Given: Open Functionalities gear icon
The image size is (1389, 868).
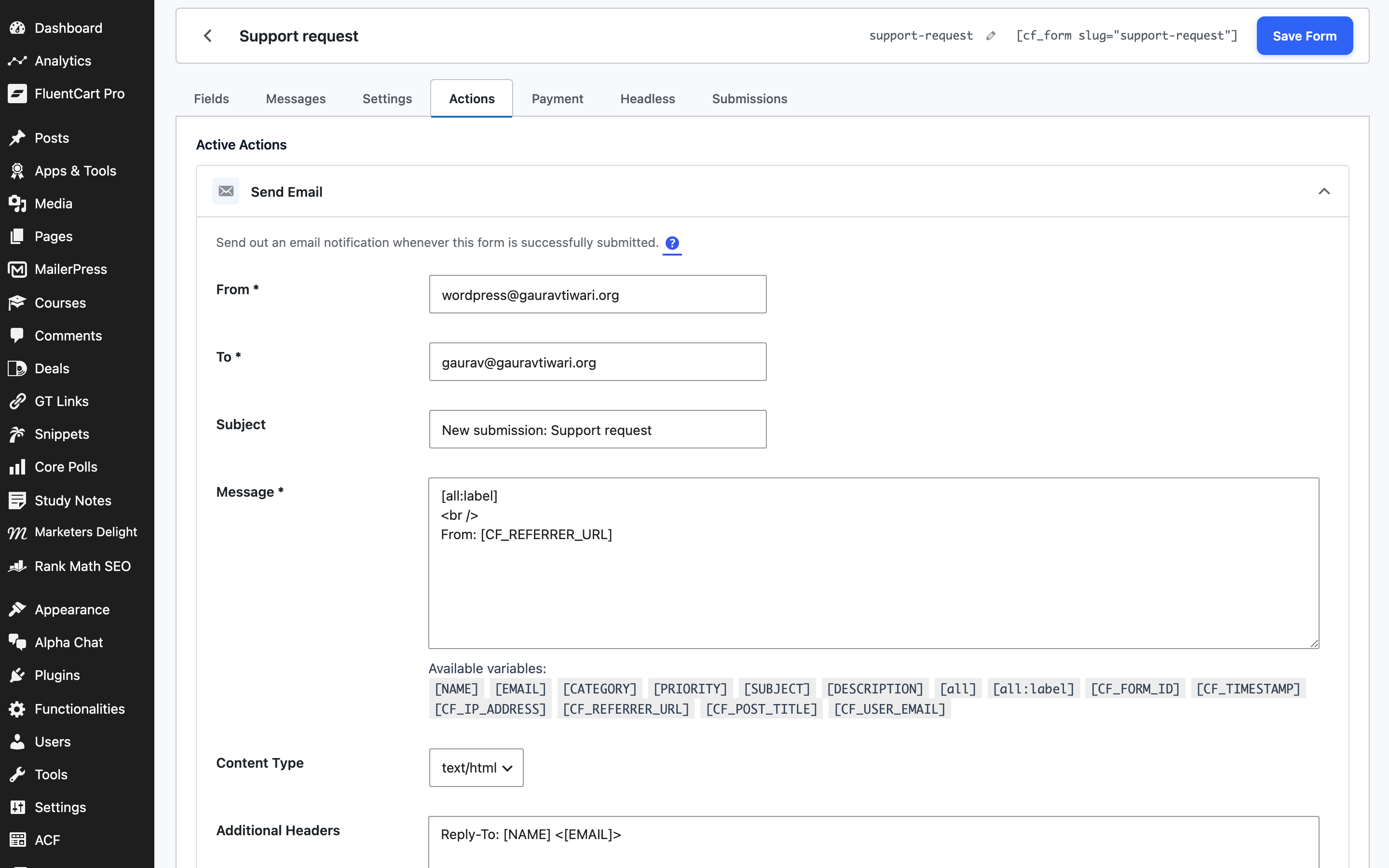Looking at the screenshot, I should 17,709.
